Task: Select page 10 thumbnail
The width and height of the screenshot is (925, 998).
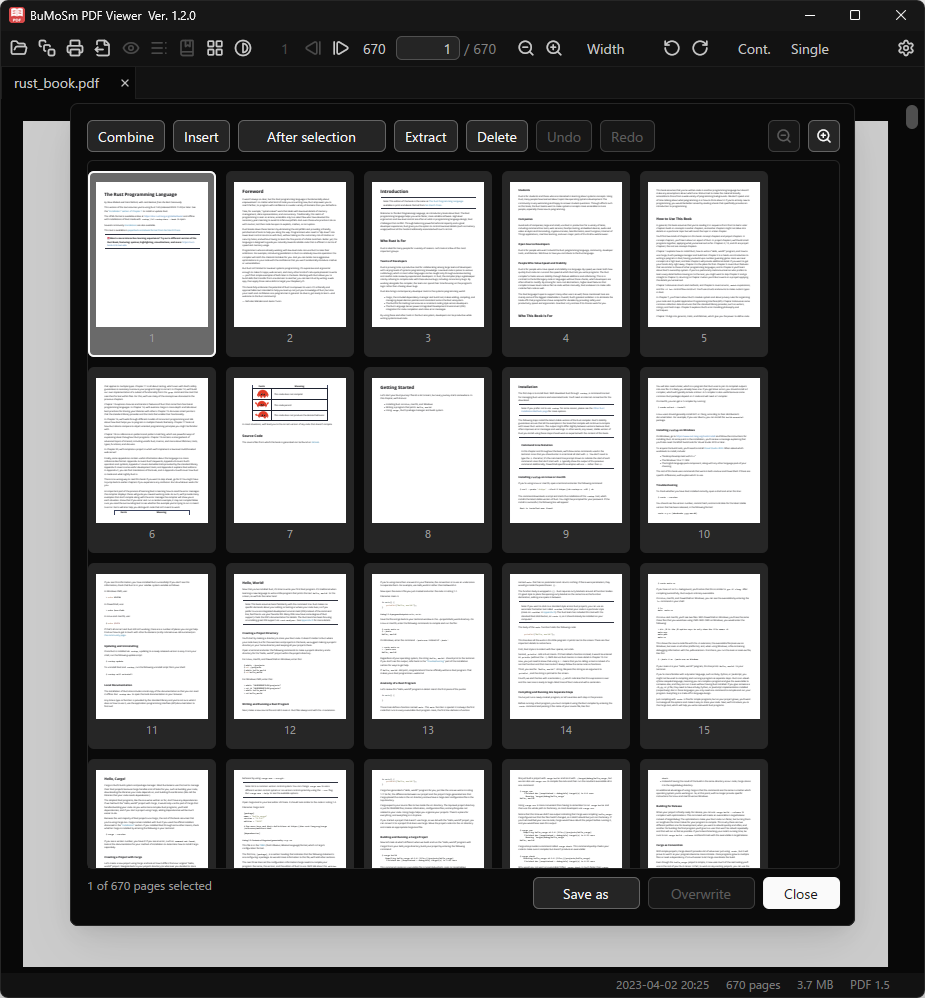Action: pyautogui.click(x=704, y=460)
